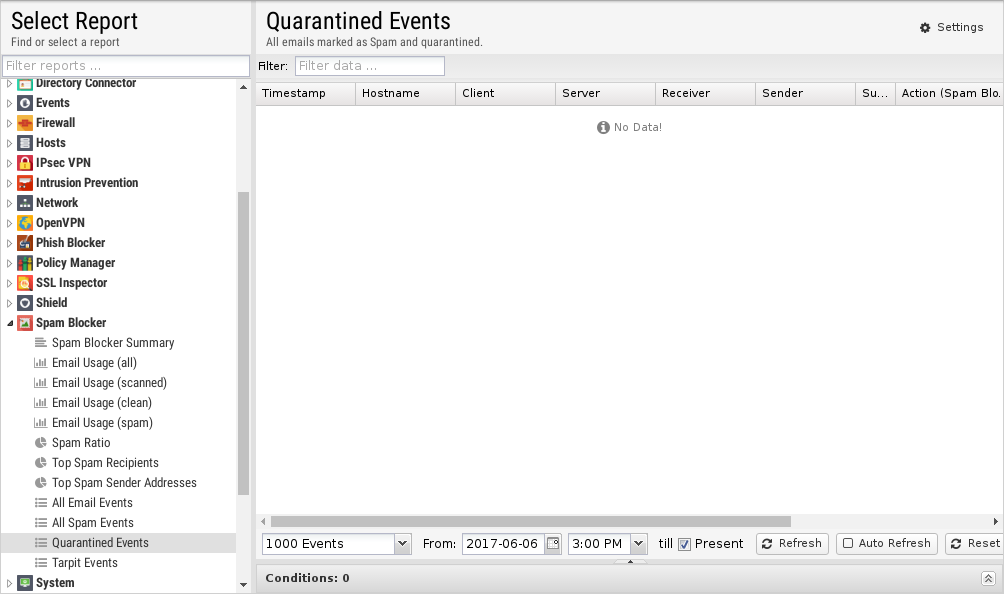Uncheck the Present checkbox
Image resolution: width=1004 pixels, height=594 pixels.
pyautogui.click(x=685, y=544)
